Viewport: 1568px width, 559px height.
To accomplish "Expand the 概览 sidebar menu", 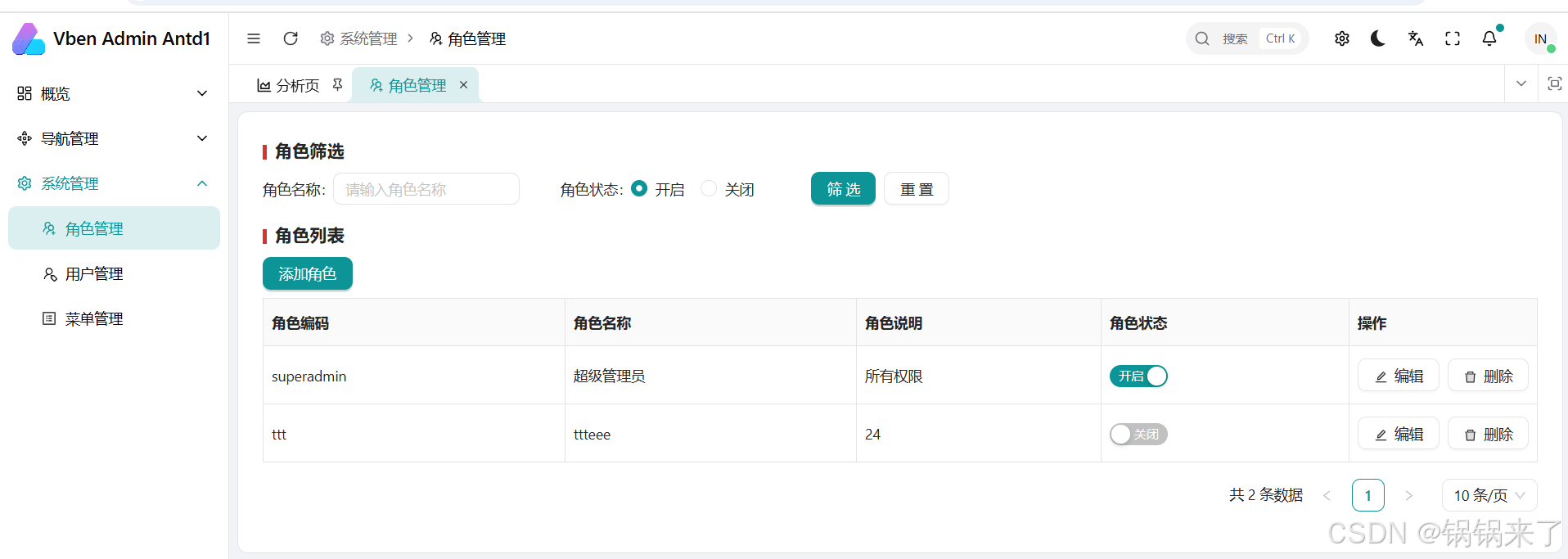I will pos(114,93).
